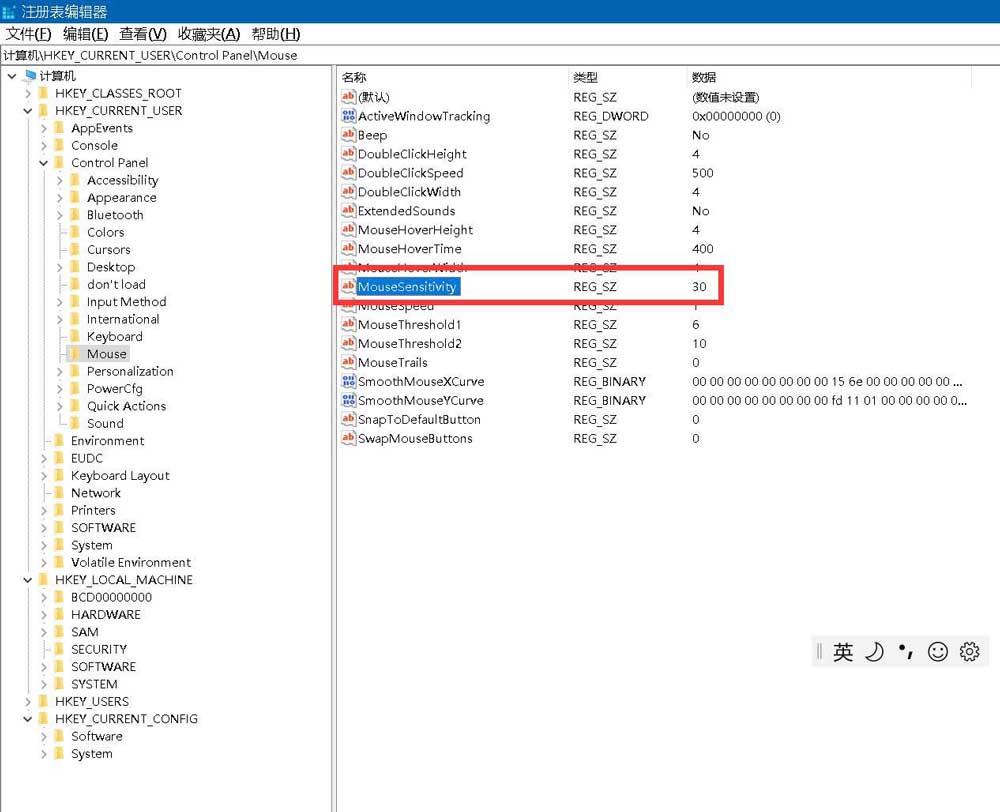
Task: Switch input language with the 英 button
Action: coord(843,652)
